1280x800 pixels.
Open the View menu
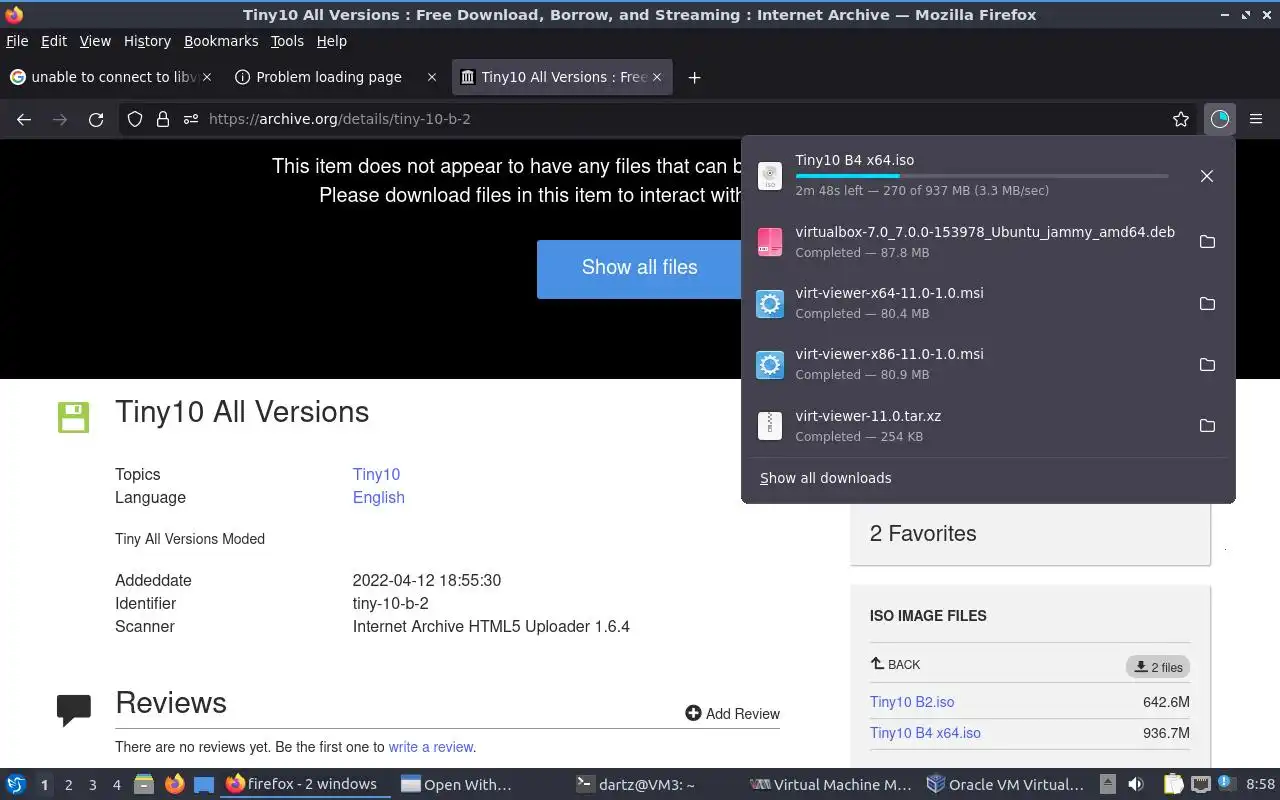pyautogui.click(x=95, y=41)
